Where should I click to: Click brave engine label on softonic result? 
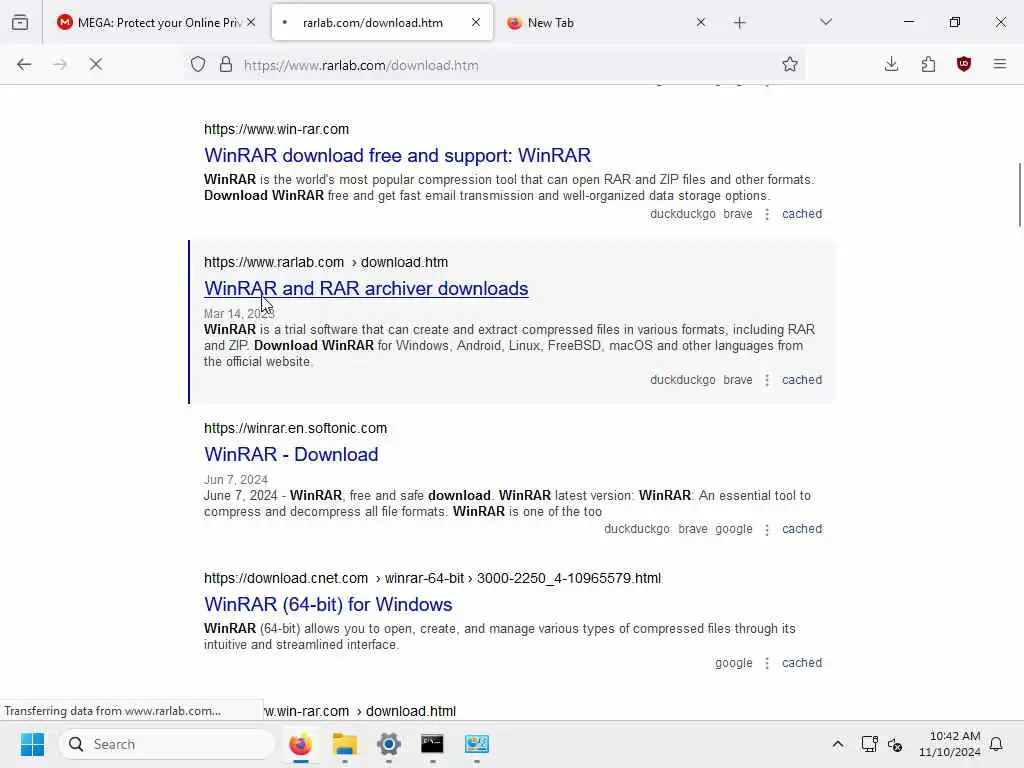(x=693, y=529)
